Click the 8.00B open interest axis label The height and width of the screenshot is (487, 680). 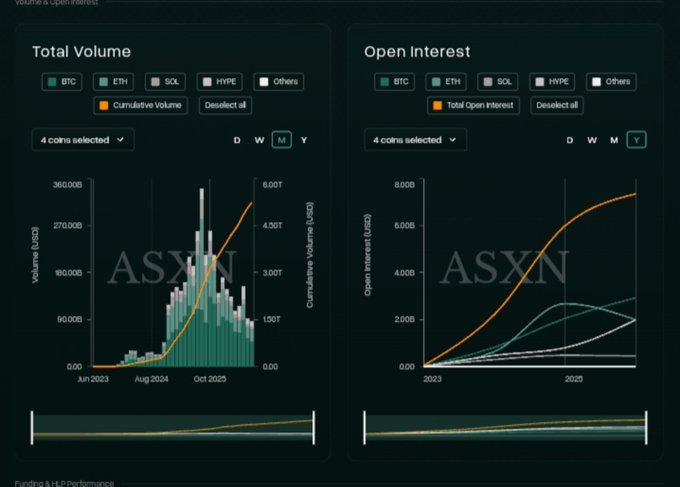[x=404, y=185]
